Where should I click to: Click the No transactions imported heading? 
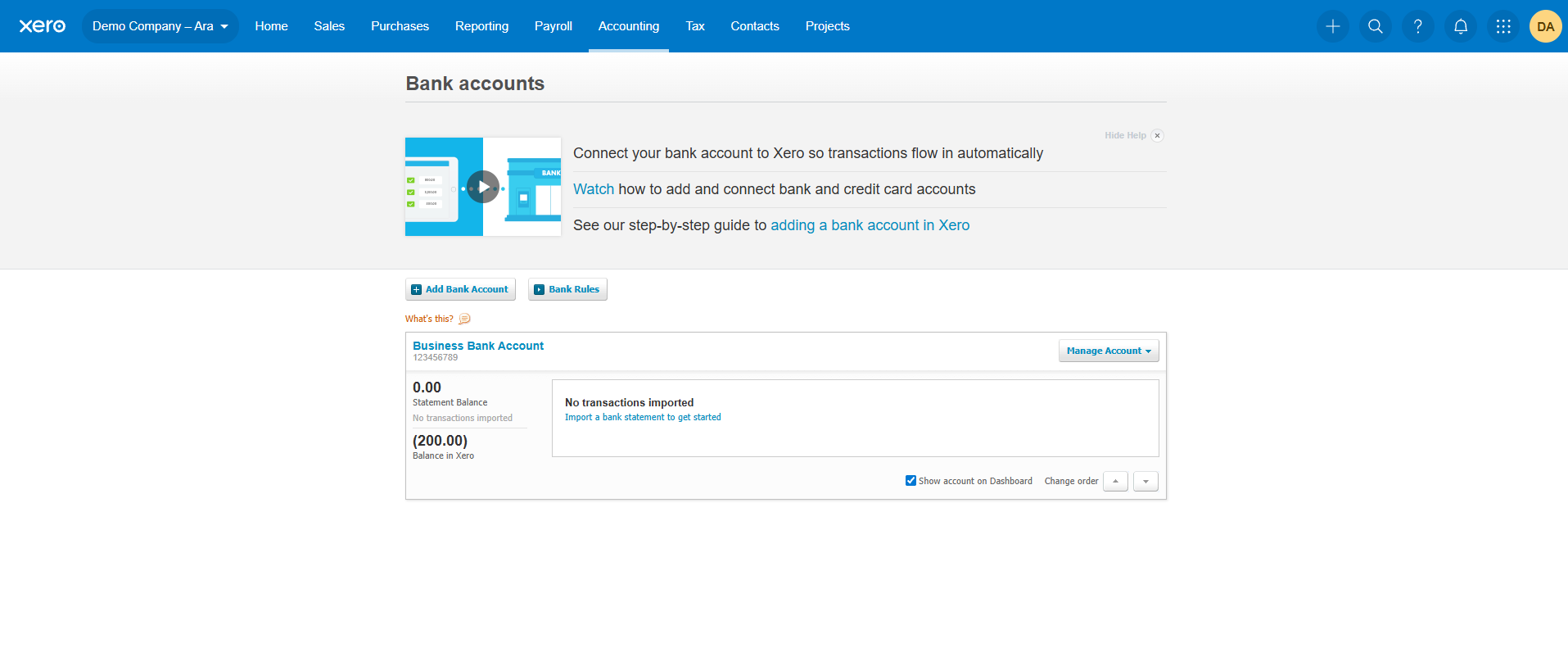629,402
